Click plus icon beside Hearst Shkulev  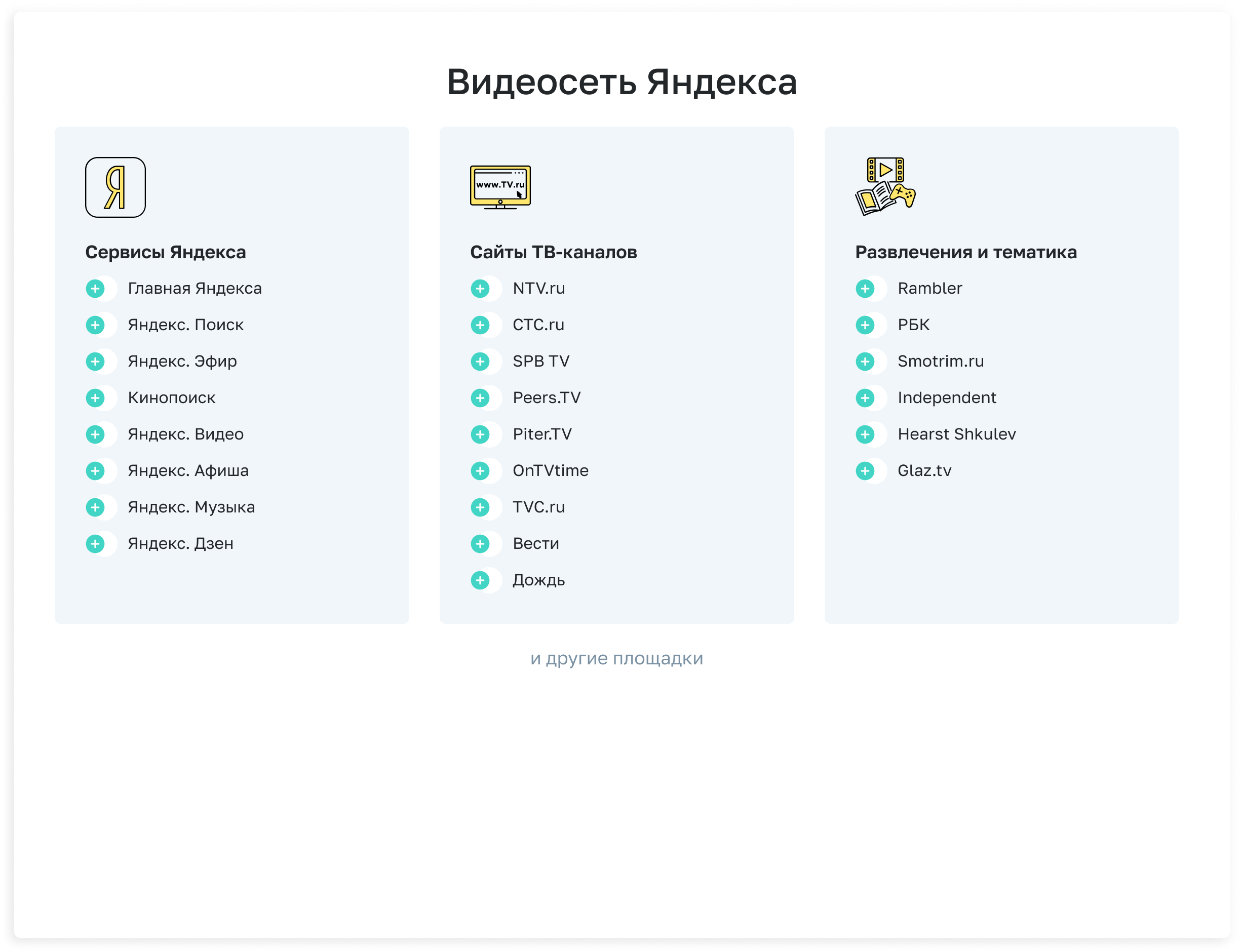coord(865,434)
